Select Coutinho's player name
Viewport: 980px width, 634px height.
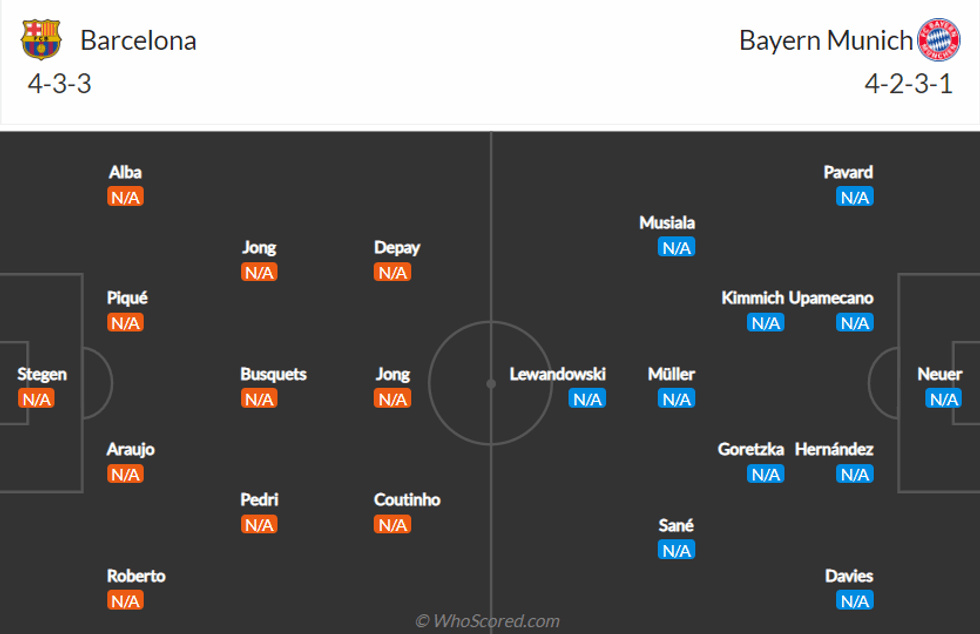click(407, 499)
